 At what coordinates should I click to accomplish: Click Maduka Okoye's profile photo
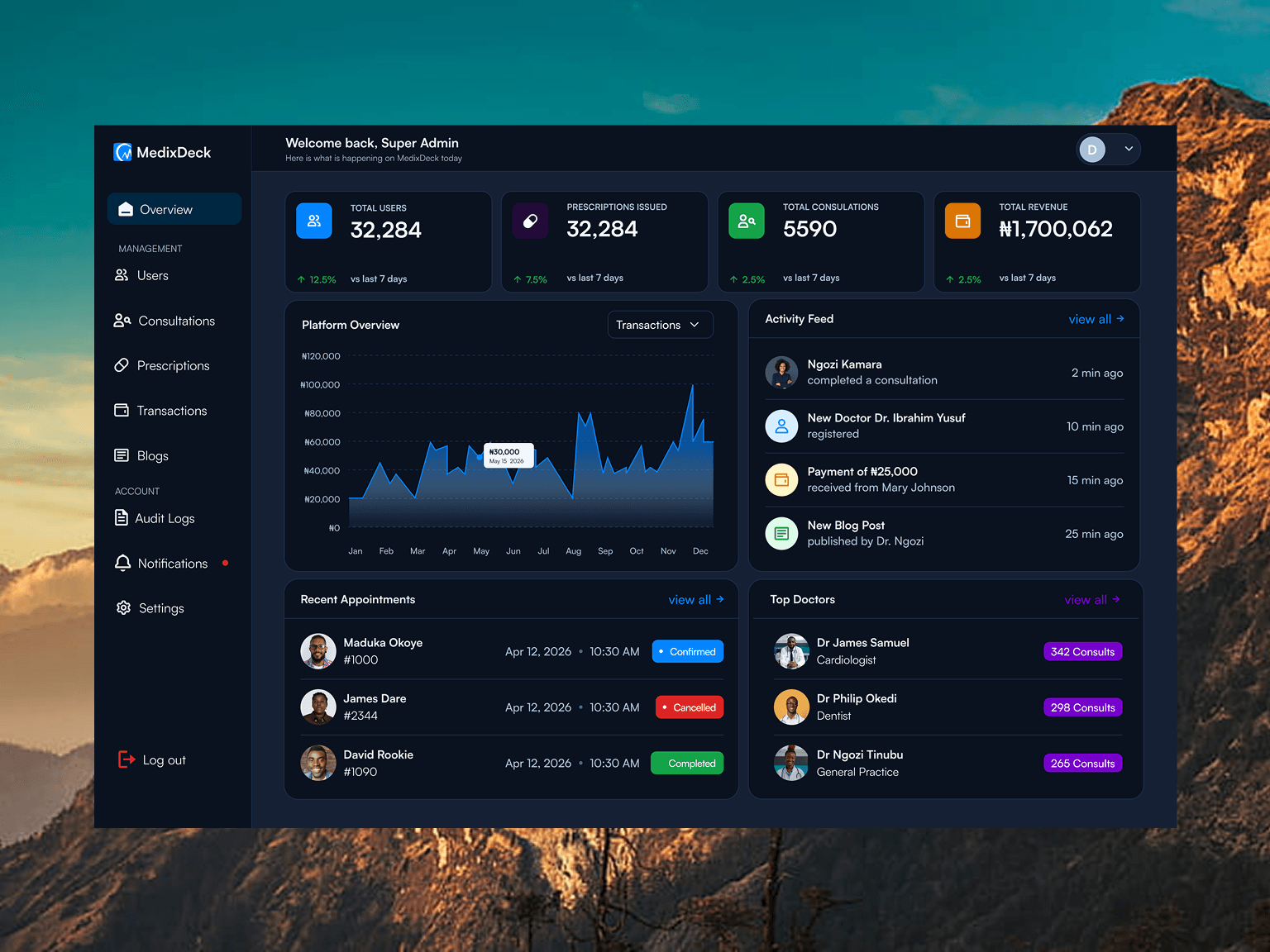coord(318,651)
